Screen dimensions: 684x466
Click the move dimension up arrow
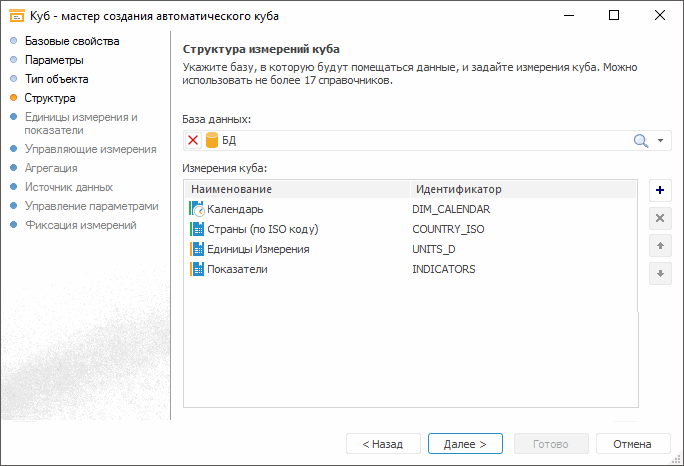pyautogui.click(x=660, y=246)
